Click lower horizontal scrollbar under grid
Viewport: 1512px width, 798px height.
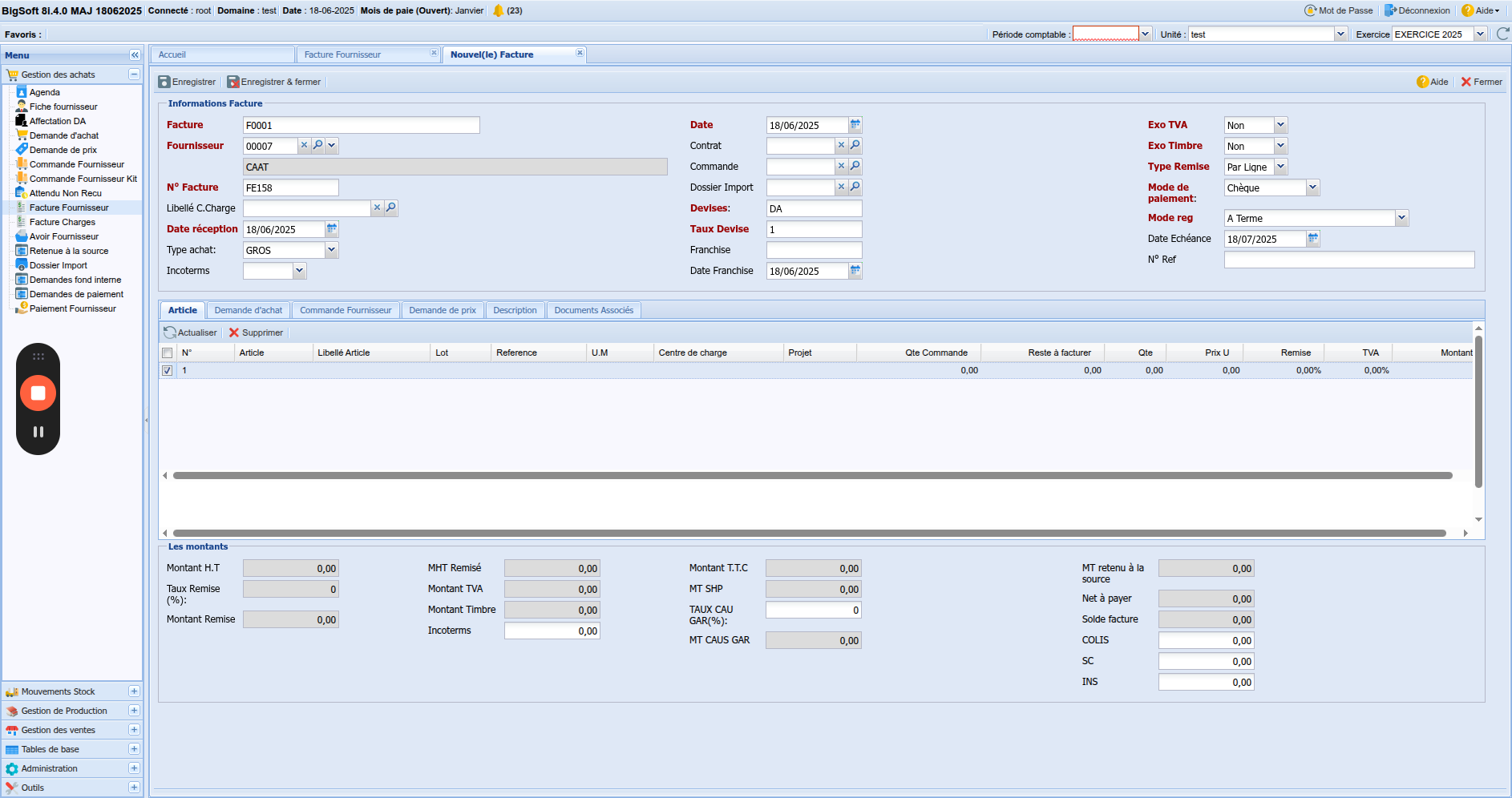(809, 533)
